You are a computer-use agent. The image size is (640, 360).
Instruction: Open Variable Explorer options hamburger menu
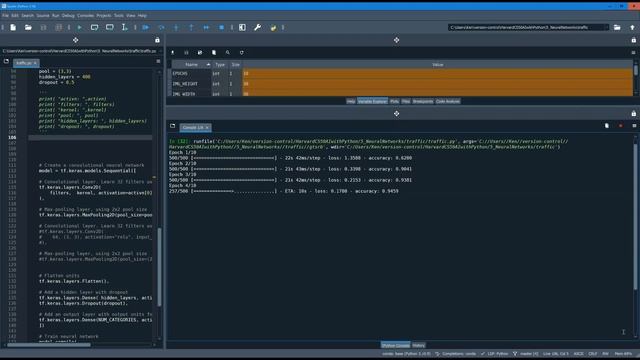pyautogui.click(x=633, y=53)
